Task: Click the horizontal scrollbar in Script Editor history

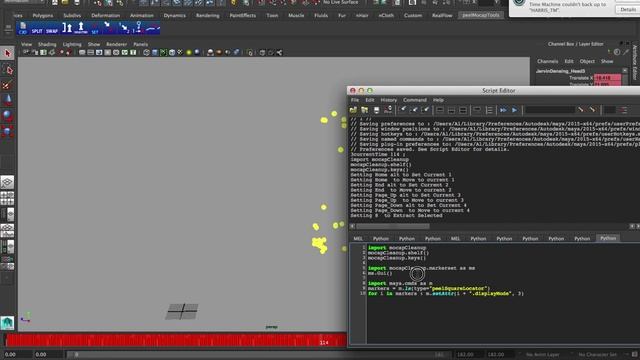Action: tap(393, 226)
